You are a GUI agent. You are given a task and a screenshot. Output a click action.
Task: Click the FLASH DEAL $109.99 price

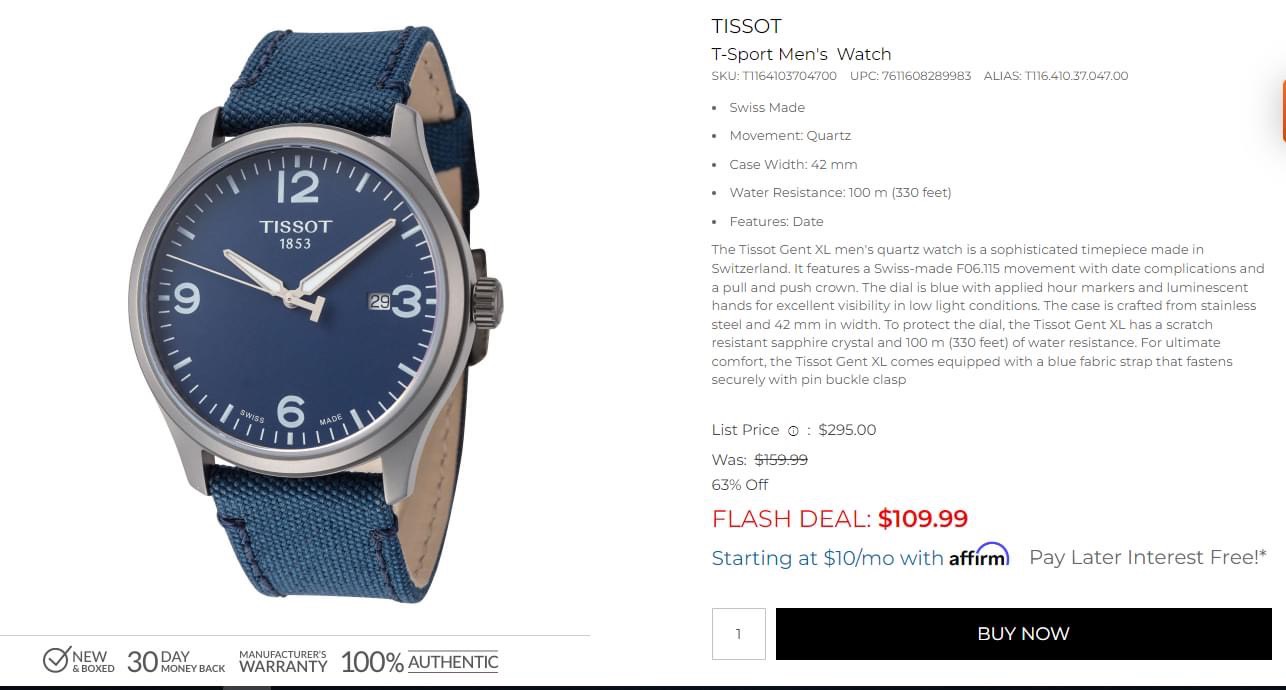(840, 518)
